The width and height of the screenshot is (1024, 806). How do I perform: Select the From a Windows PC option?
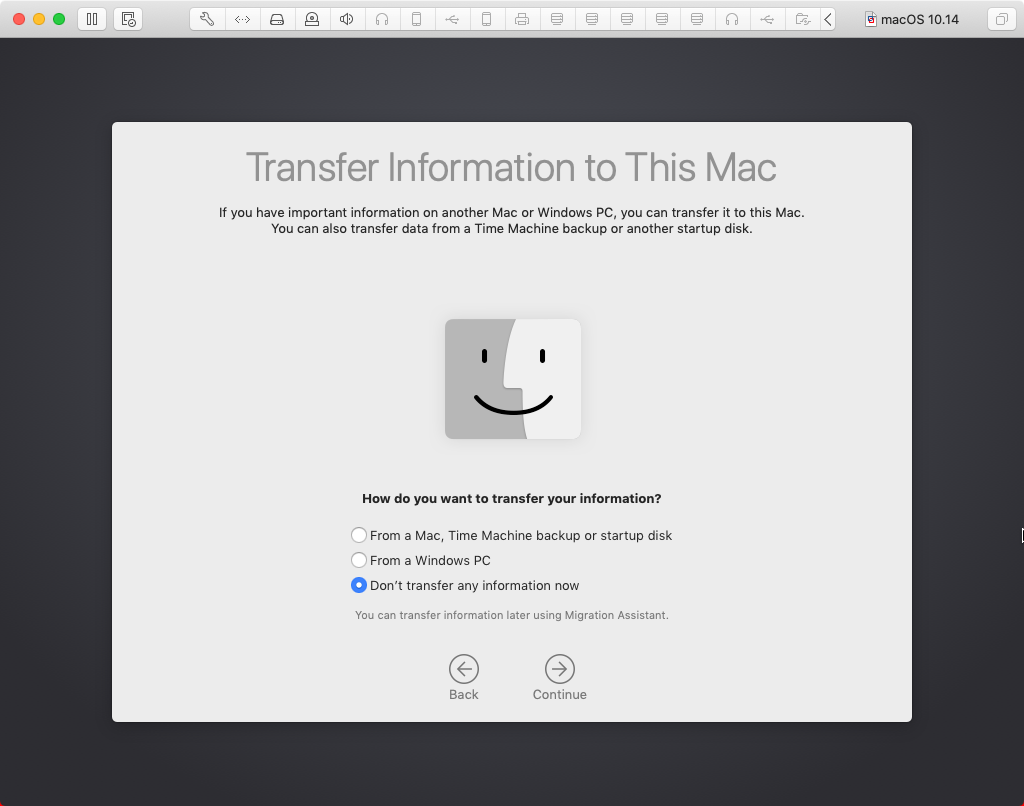(359, 560)
